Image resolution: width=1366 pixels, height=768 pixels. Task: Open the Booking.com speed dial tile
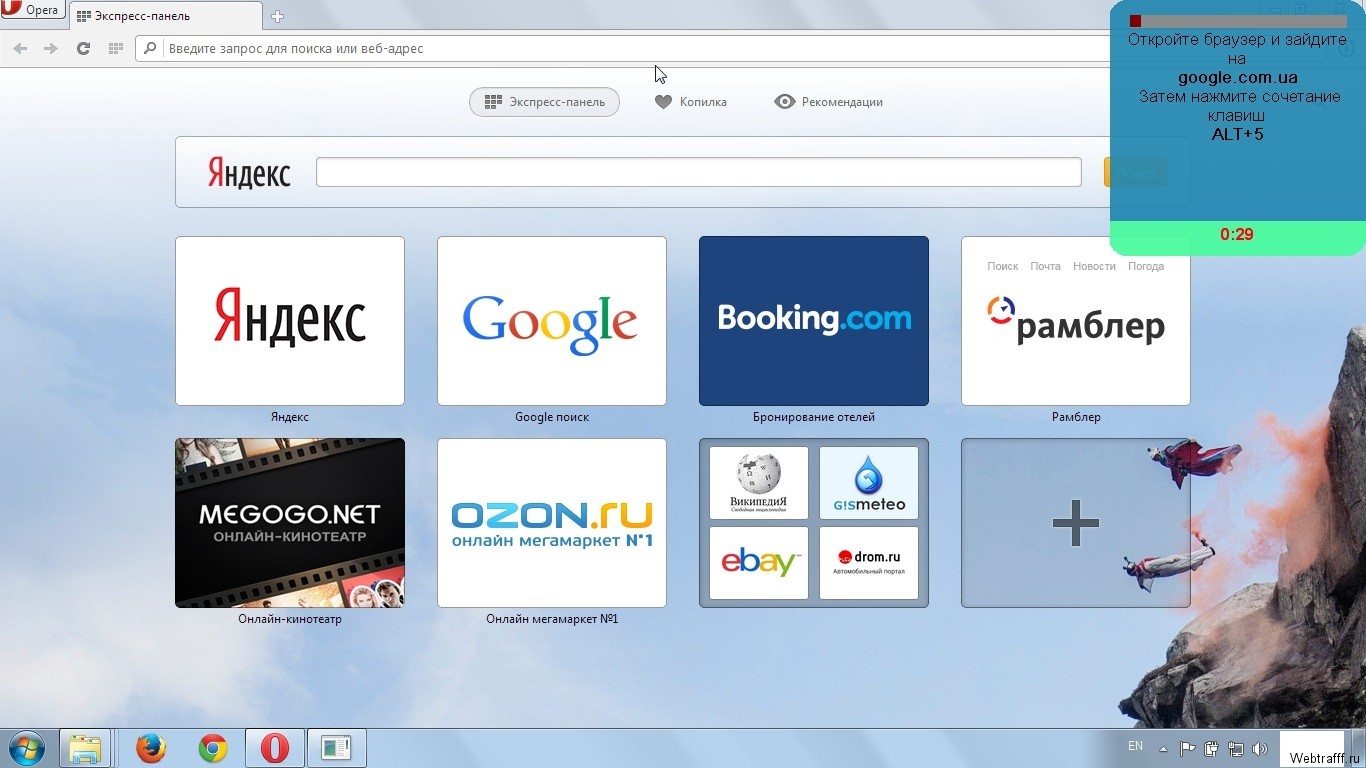(x=814, y=321)
